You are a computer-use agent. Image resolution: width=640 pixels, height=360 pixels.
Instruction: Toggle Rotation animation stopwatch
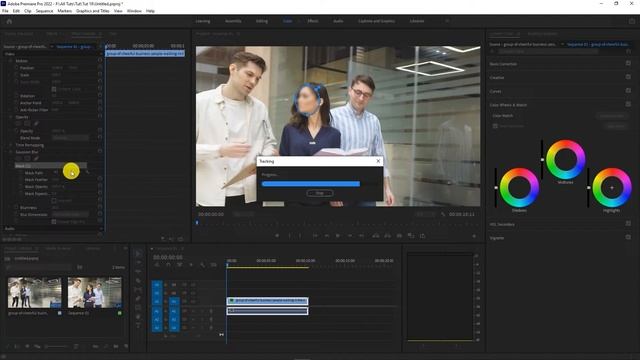17,96
